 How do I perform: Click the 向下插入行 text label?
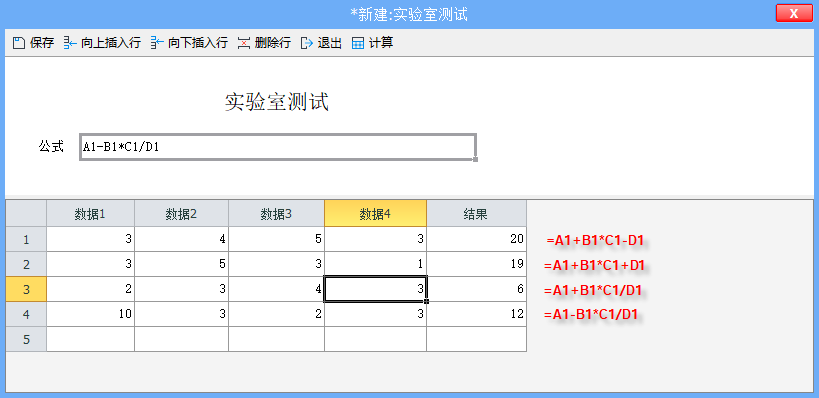point(198,43)
